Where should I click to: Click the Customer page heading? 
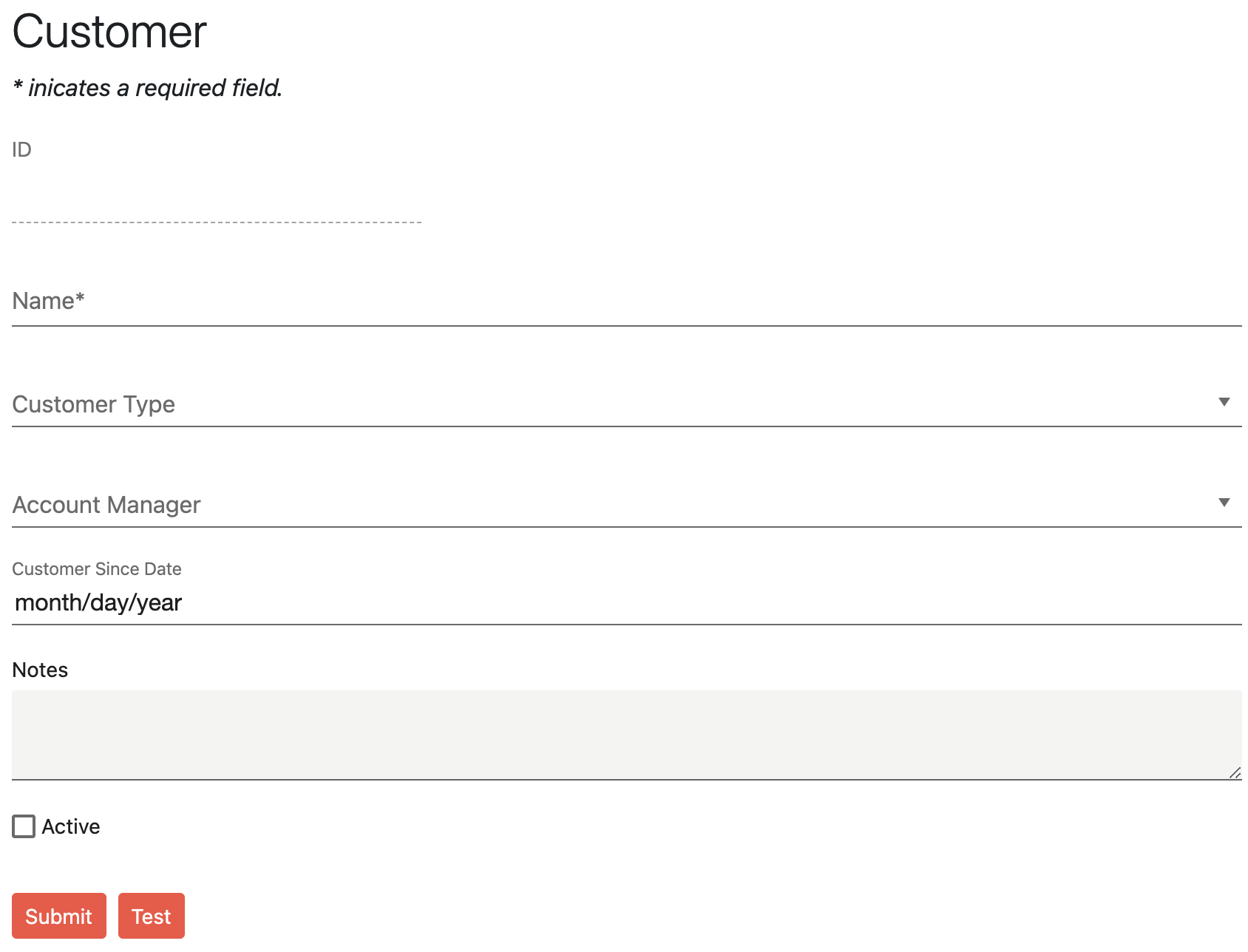(x=109, y=33)
